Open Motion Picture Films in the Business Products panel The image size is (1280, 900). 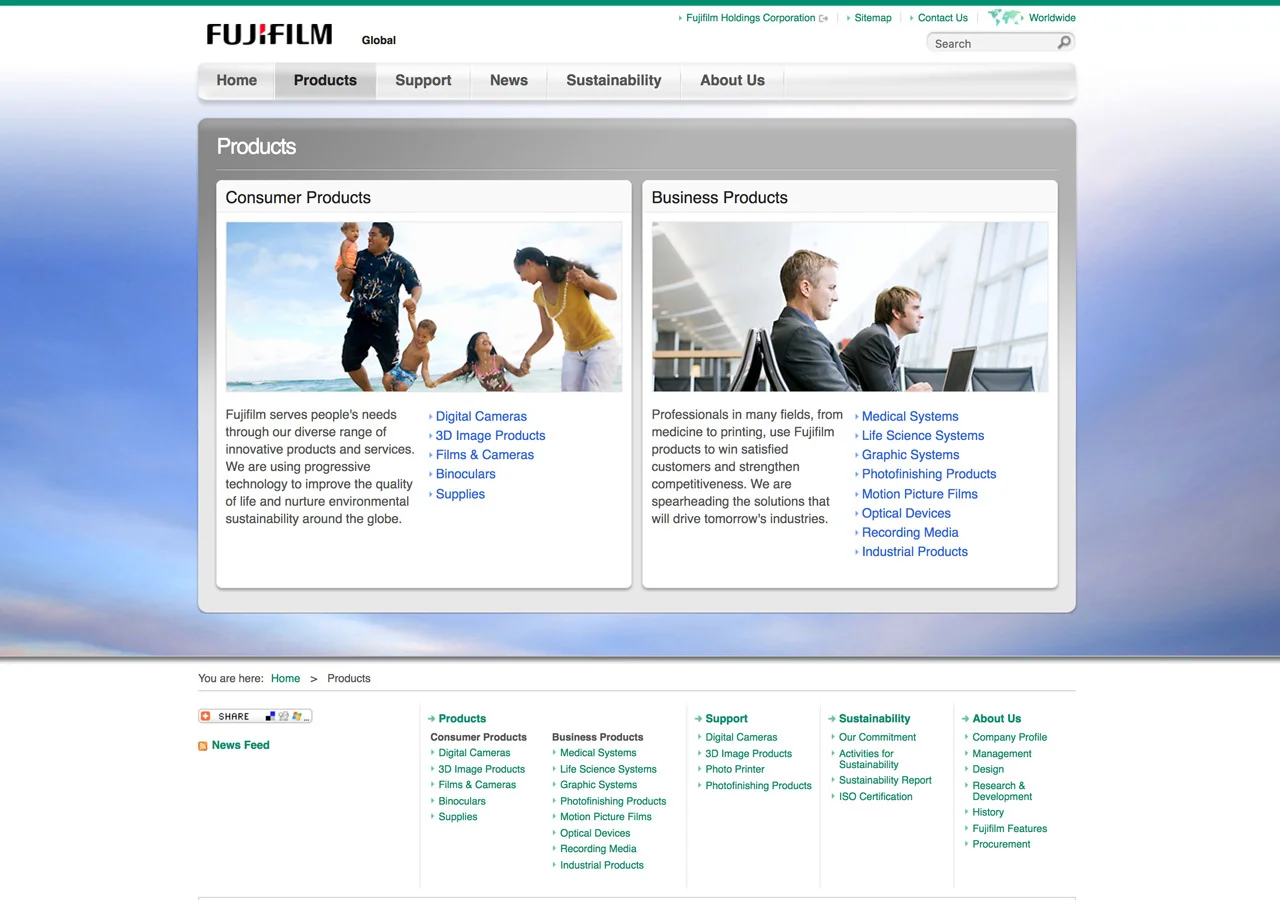[920, 494]
